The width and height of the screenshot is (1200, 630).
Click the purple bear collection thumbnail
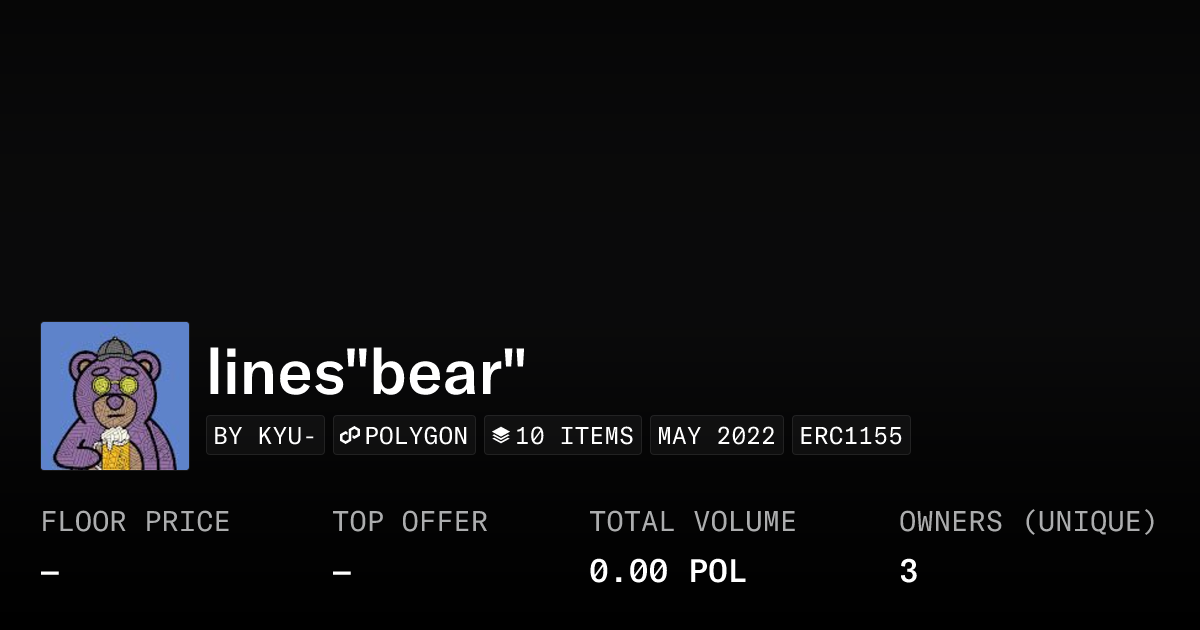[115, 396]
